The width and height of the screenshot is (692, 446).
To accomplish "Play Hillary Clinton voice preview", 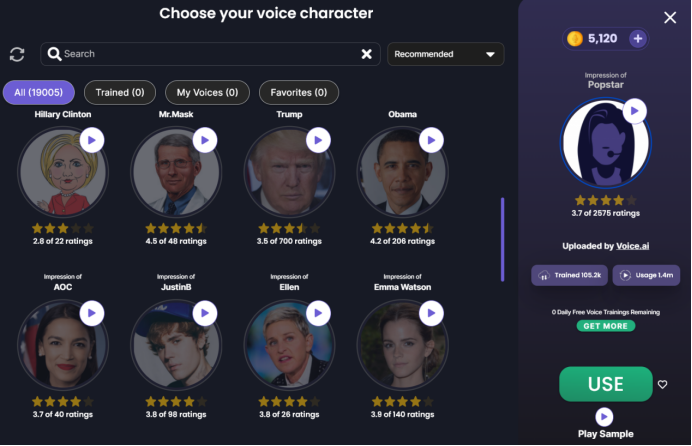I will pyautogui.click(x=92, y=140).
